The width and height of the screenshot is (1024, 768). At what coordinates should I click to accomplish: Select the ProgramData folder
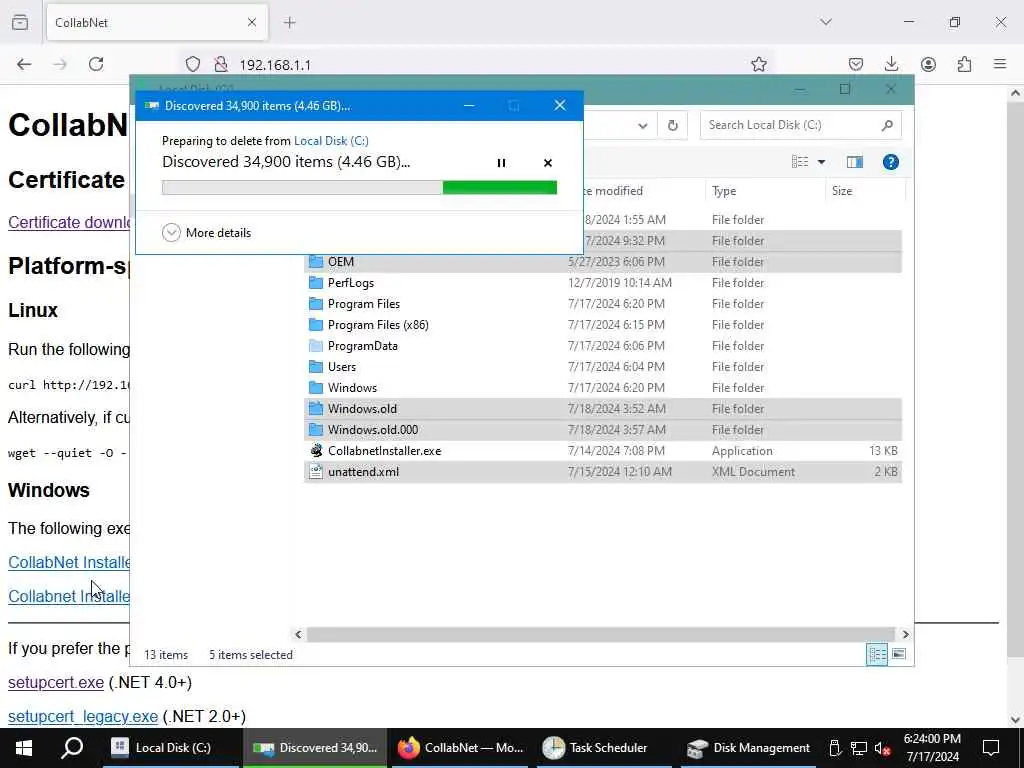[x=362, y=345]
